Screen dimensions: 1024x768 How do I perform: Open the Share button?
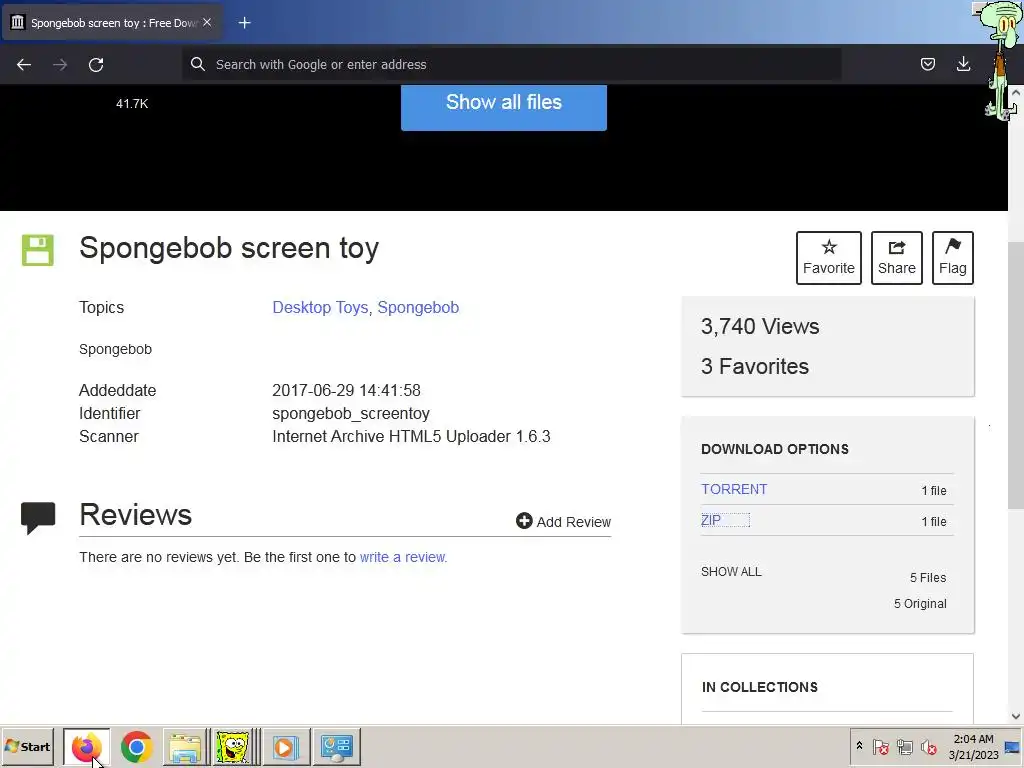(897, 257)
